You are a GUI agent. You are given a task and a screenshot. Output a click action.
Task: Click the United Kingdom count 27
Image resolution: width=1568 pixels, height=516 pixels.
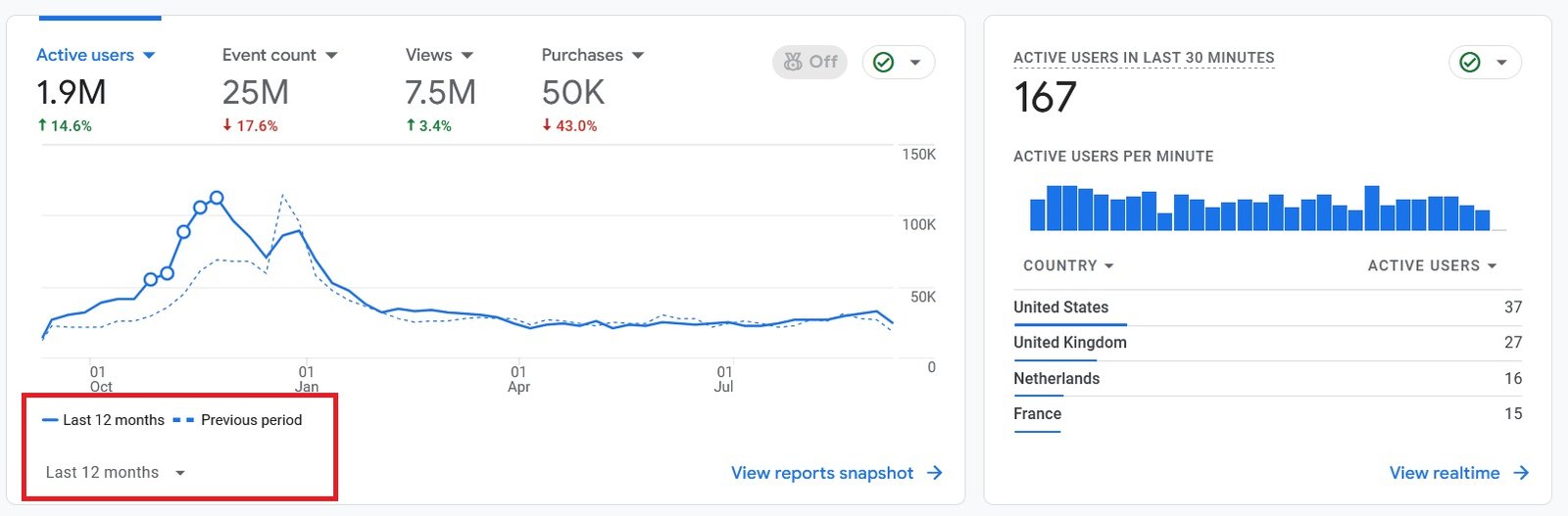(1513, 343)
